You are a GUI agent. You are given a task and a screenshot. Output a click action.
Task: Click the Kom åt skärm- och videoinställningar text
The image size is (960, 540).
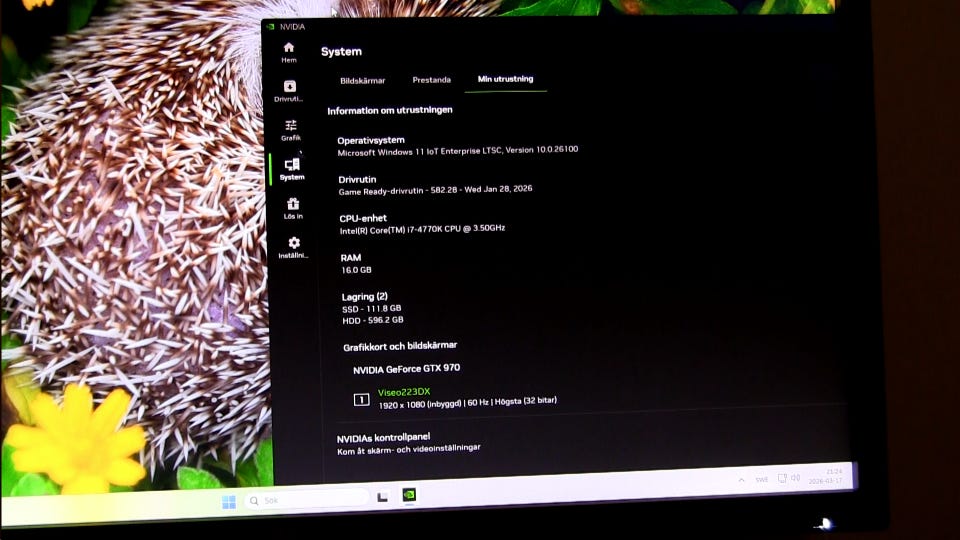[409, 449]
